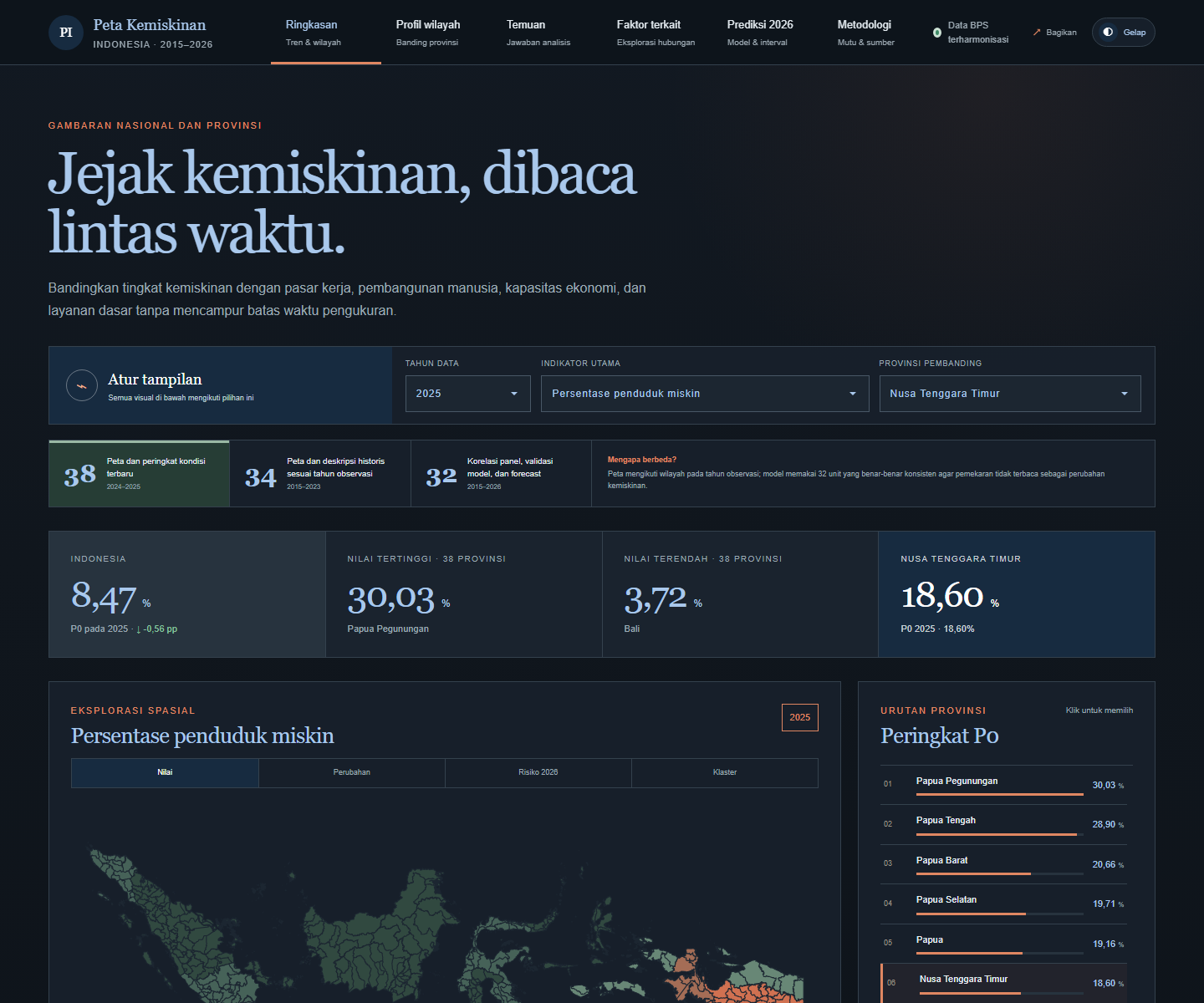The width and height of the screenshot is (1204, 1003).
Task: Click the half-circle theme icon in Gelap
Action: [1108, 32]
